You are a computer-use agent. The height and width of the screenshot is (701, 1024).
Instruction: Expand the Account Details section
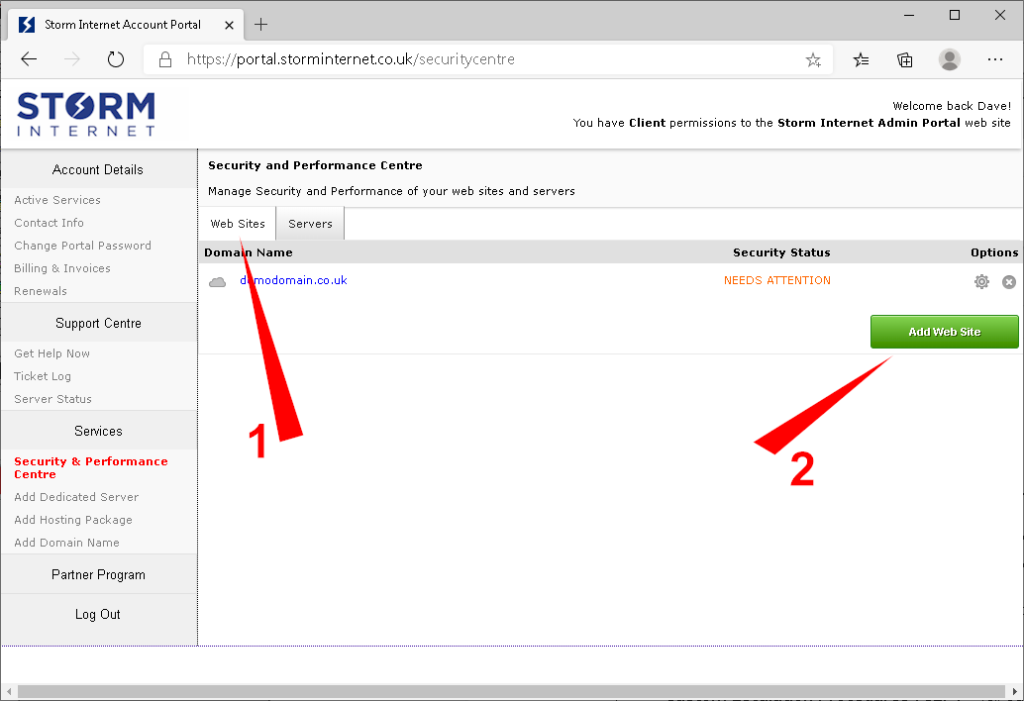pyautogui.click(x=98, y=169)
